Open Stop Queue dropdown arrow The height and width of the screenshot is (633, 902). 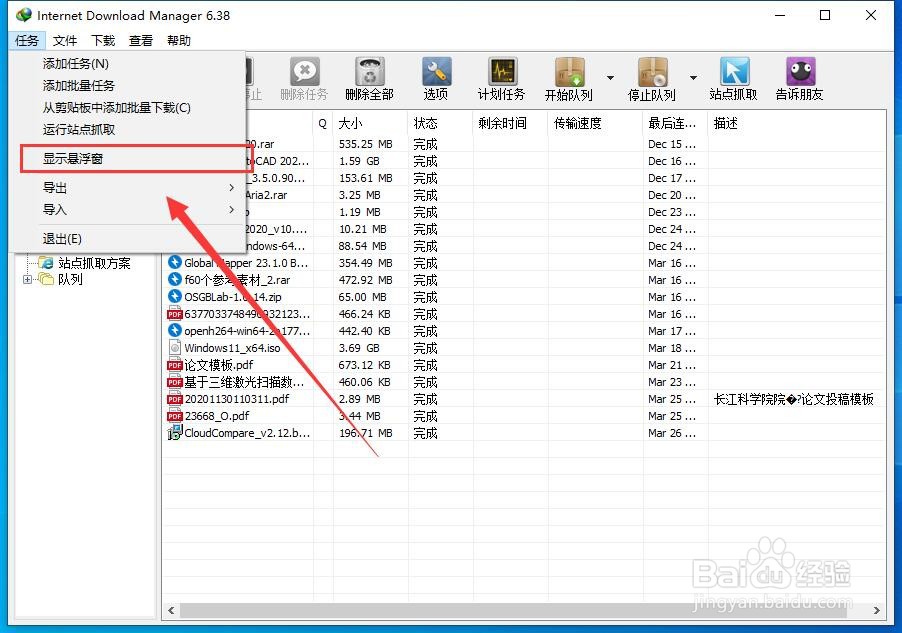pos(693,78)
